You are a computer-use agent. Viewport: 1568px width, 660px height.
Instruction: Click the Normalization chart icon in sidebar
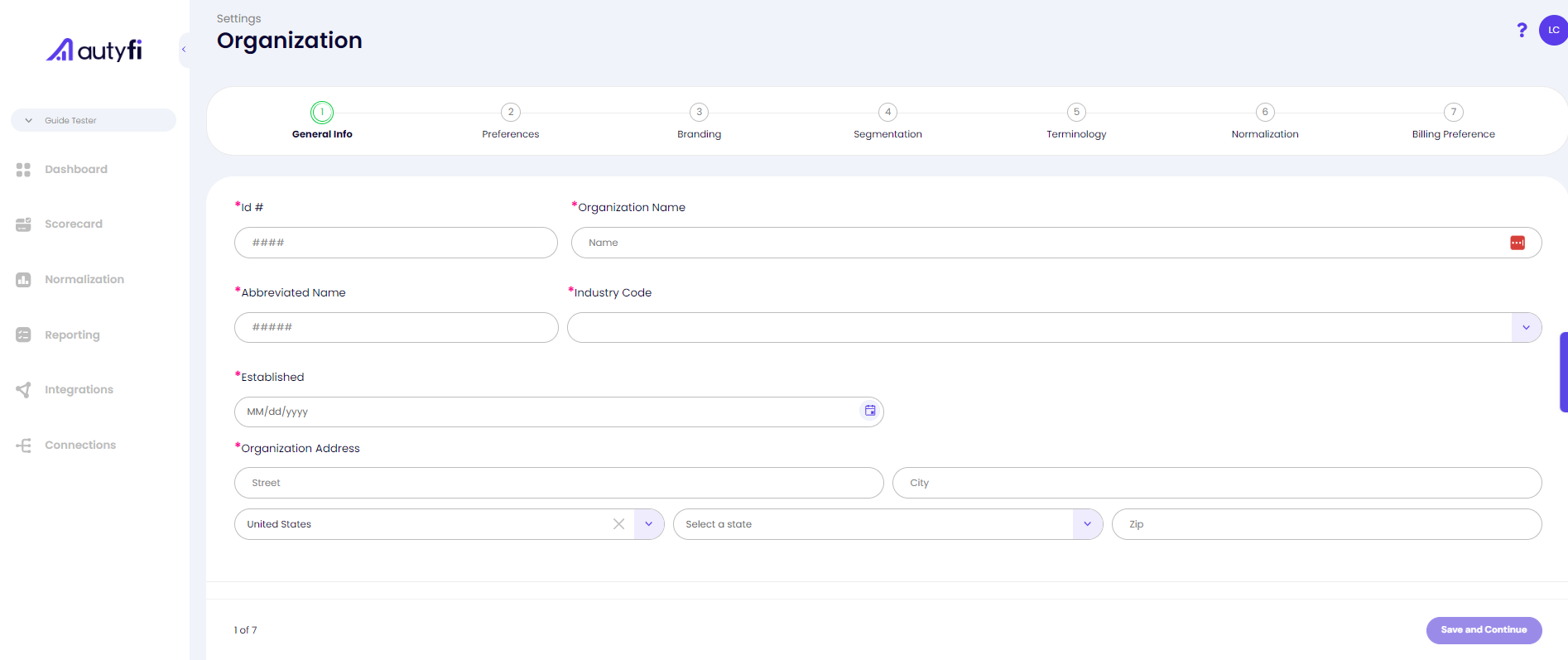23,280
